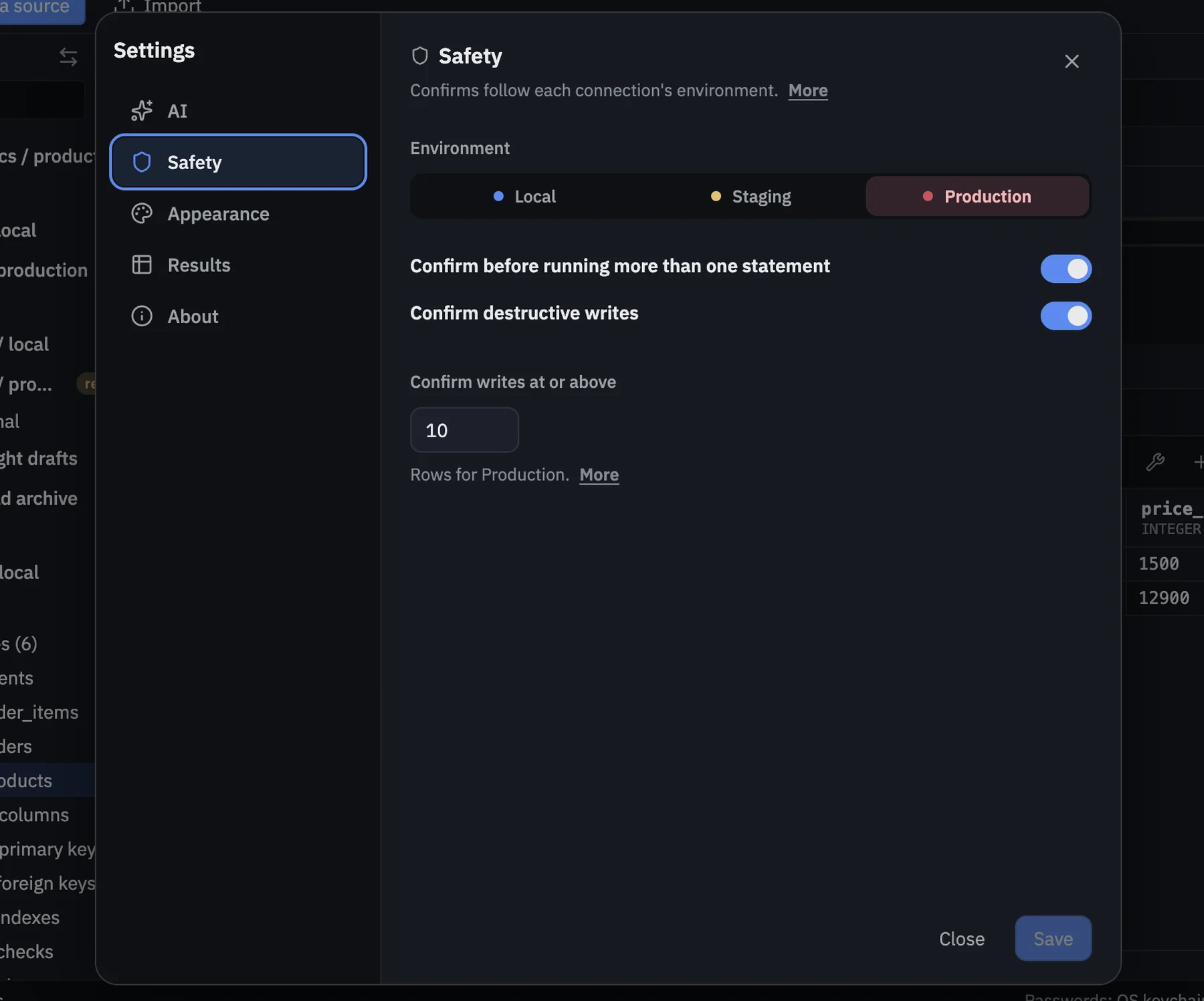
Task: Select the Local environment
Action: [524, 197]
